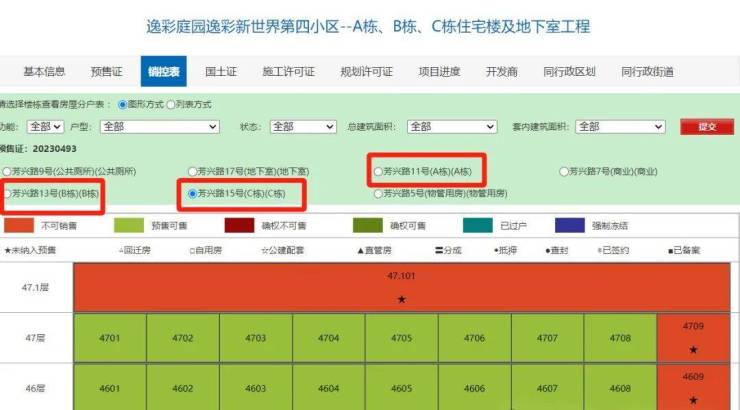740x410 pixels.
Task: Click the 确权可售 legend color swatch
Action: [x=368, y=225]
